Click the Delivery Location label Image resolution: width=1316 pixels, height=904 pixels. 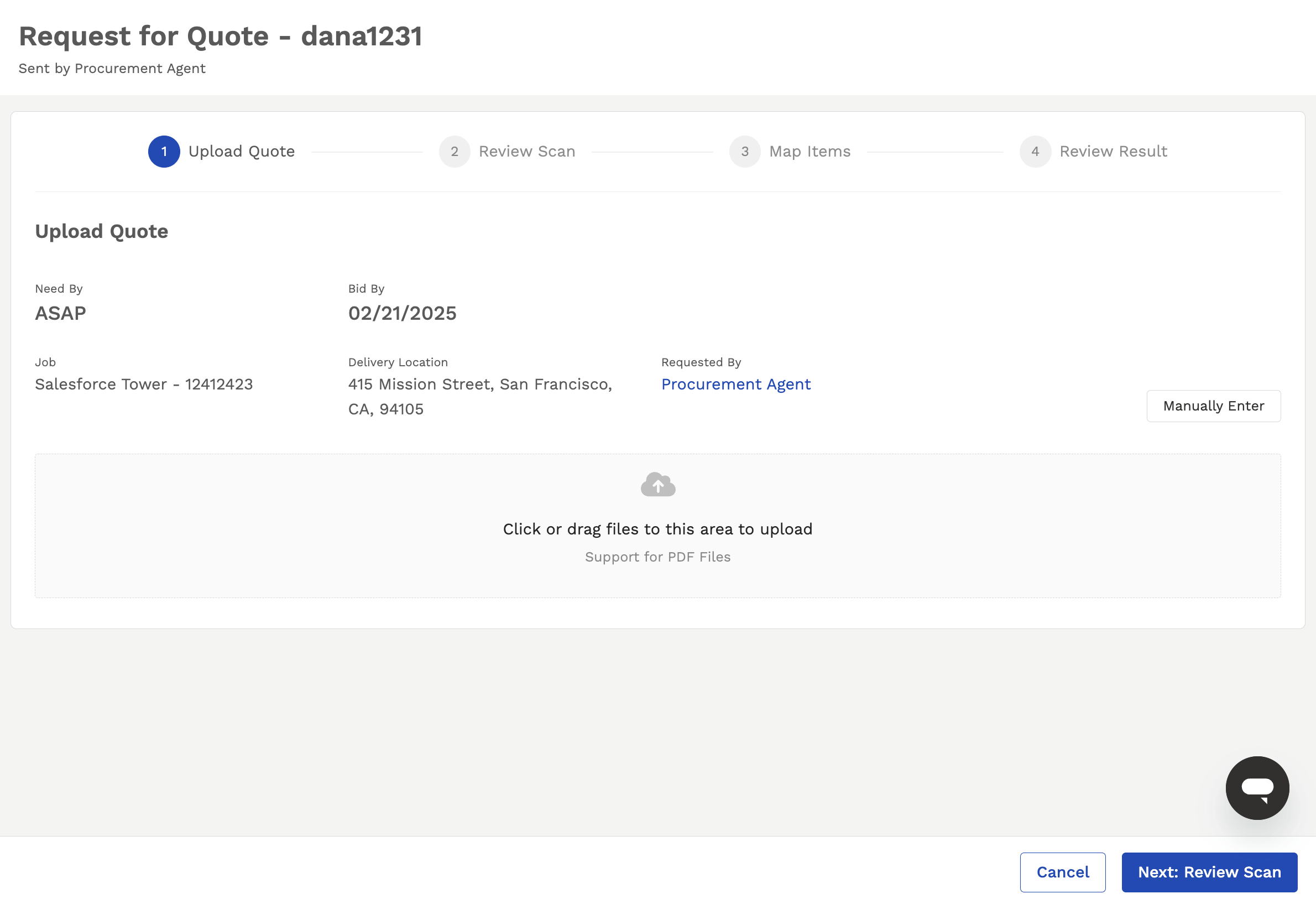coord(398,362)
